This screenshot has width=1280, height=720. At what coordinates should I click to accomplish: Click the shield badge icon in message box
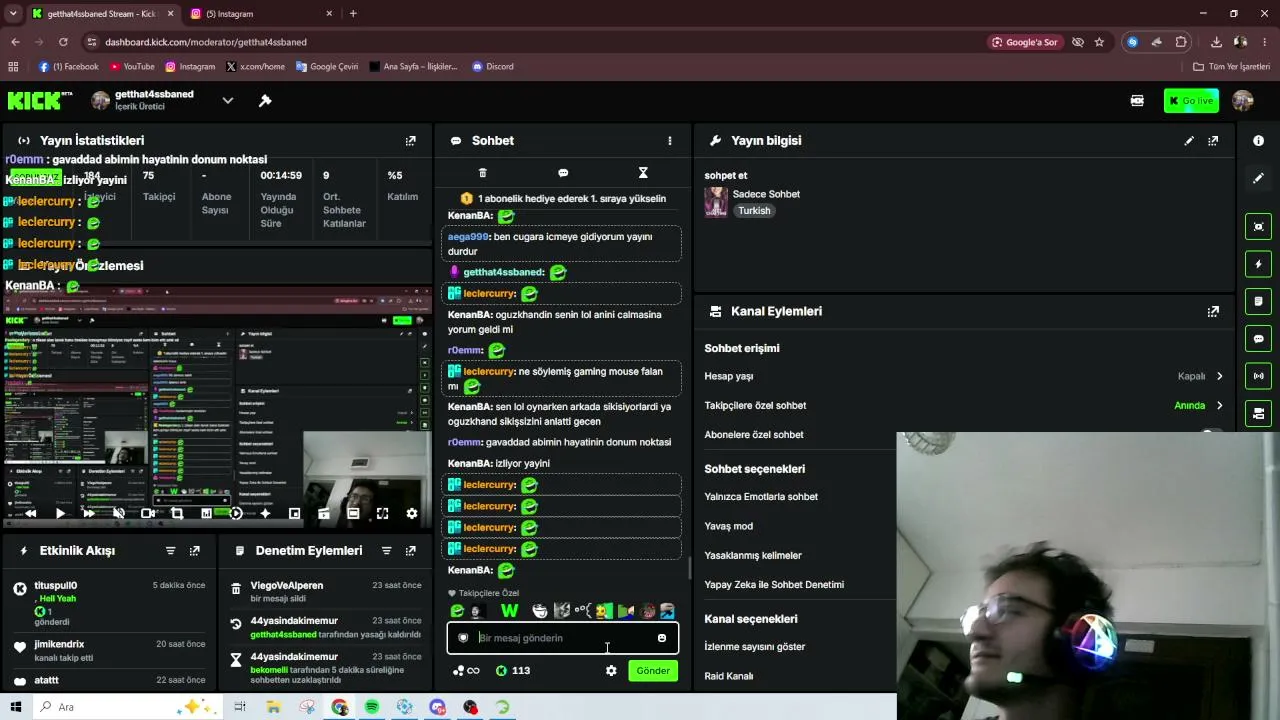coord(463,638)
